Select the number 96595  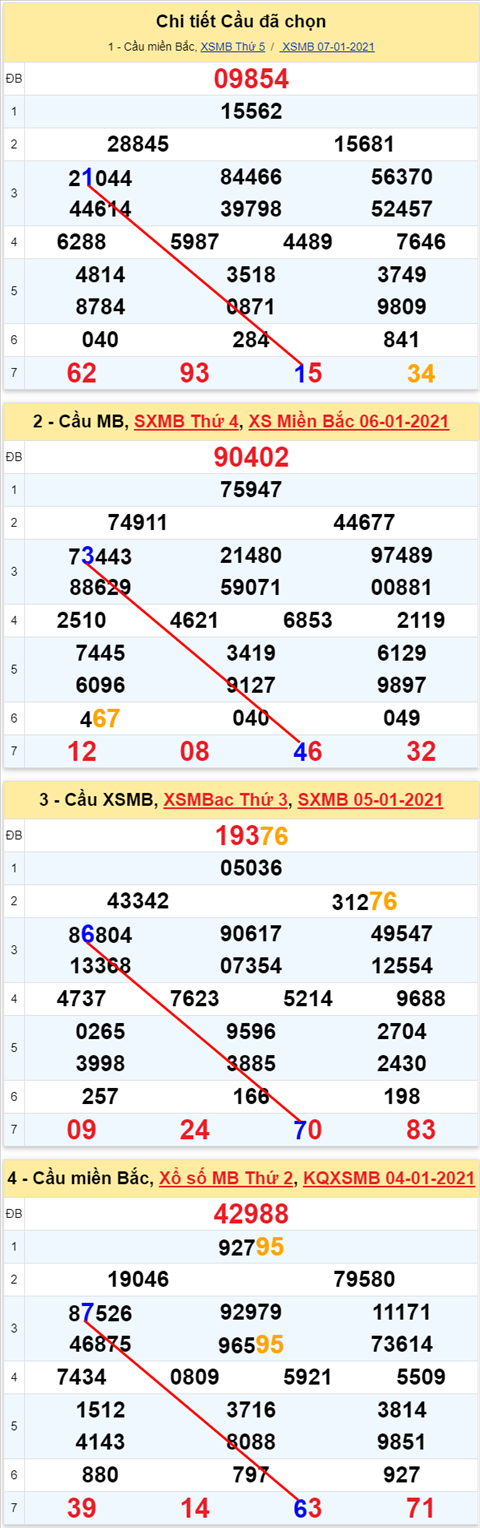pos(251,1344)
